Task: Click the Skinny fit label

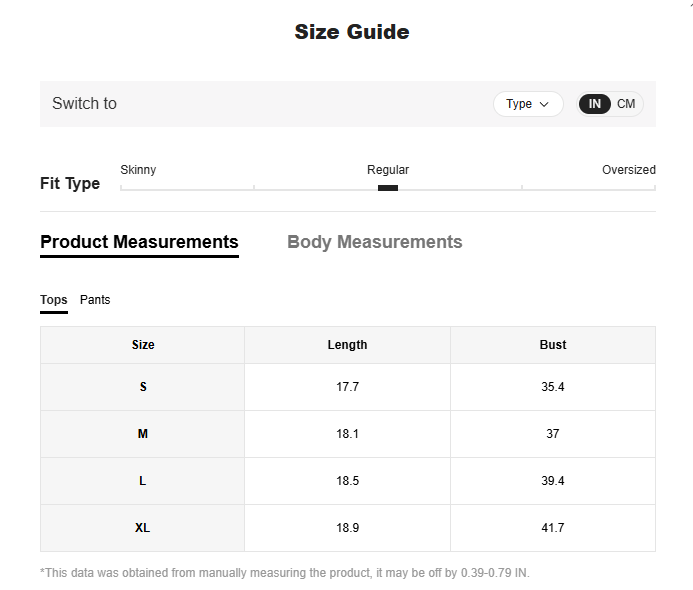Action: click(138, 170)
